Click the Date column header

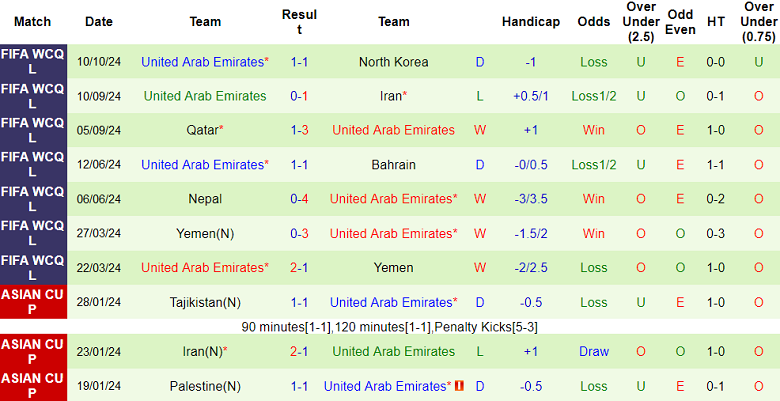point(99,21)
